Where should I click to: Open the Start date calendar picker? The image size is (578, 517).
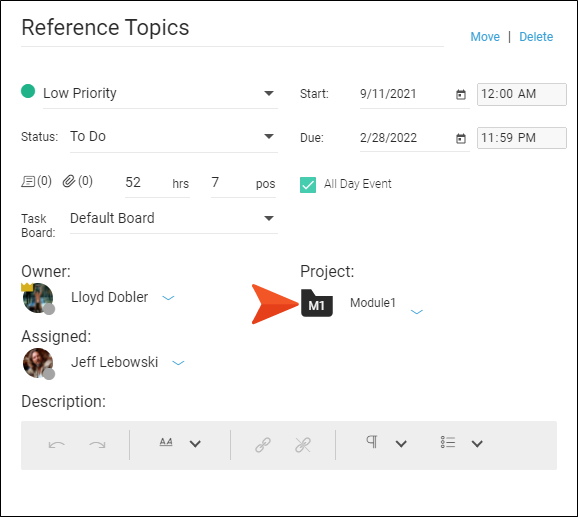pyautogui.click(x=461, y=94)
